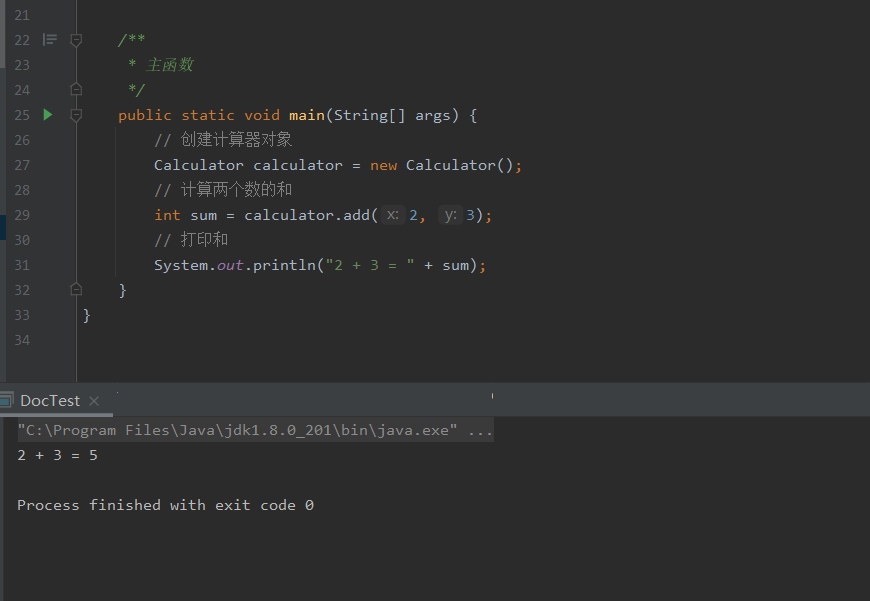
Task: Click 'new' keyword on line 27
Action: (383, 165)
